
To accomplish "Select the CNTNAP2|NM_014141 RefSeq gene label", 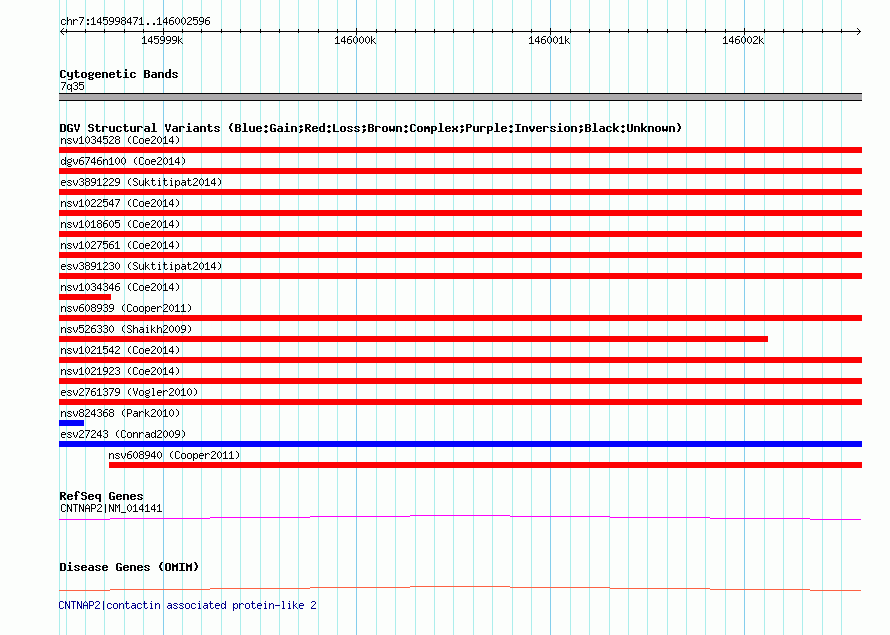I will click(110, 508).
